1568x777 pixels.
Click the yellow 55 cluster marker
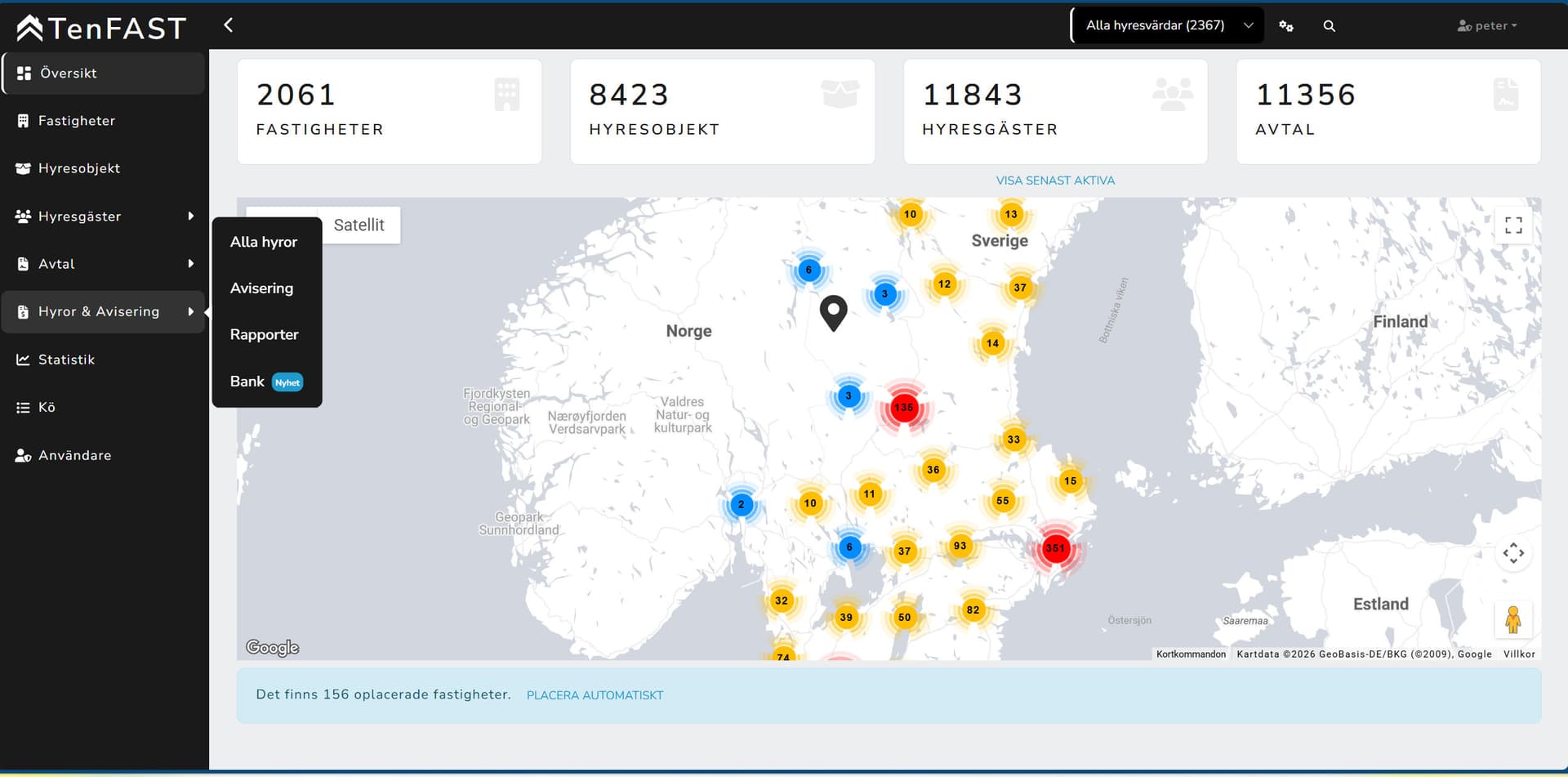(1002, 501)
